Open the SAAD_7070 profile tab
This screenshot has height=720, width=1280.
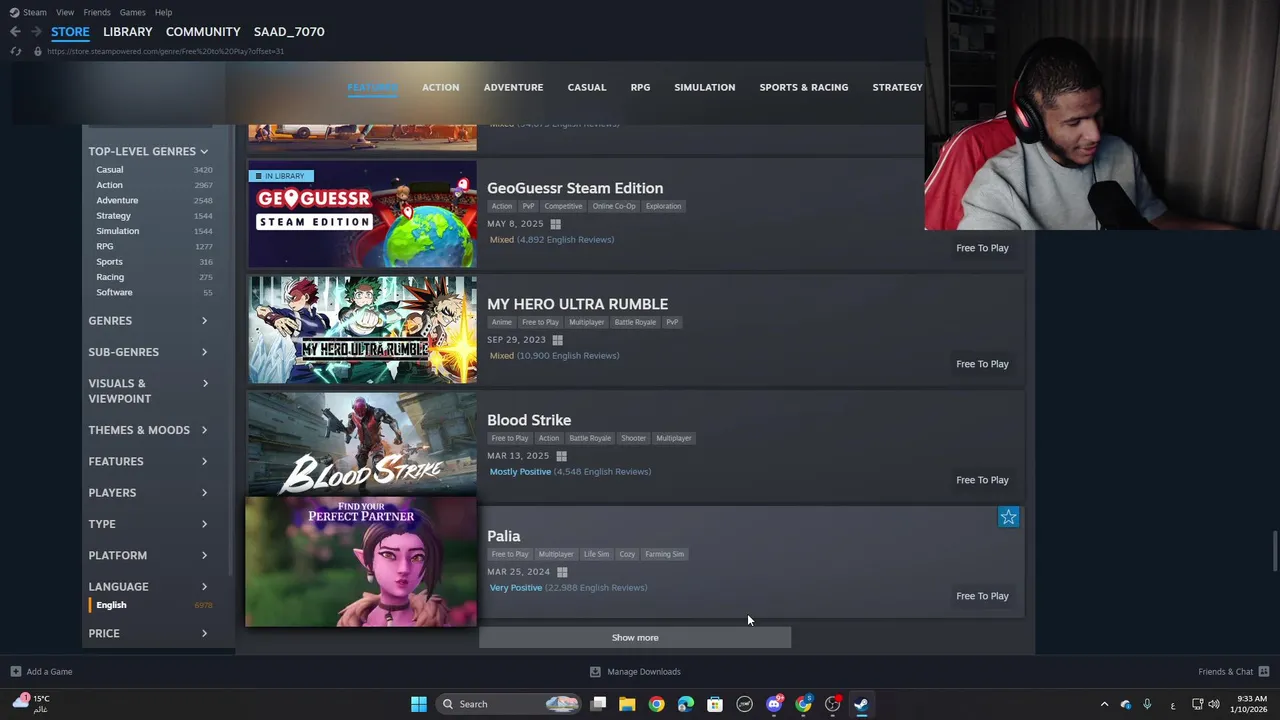(x=289, y=32)
